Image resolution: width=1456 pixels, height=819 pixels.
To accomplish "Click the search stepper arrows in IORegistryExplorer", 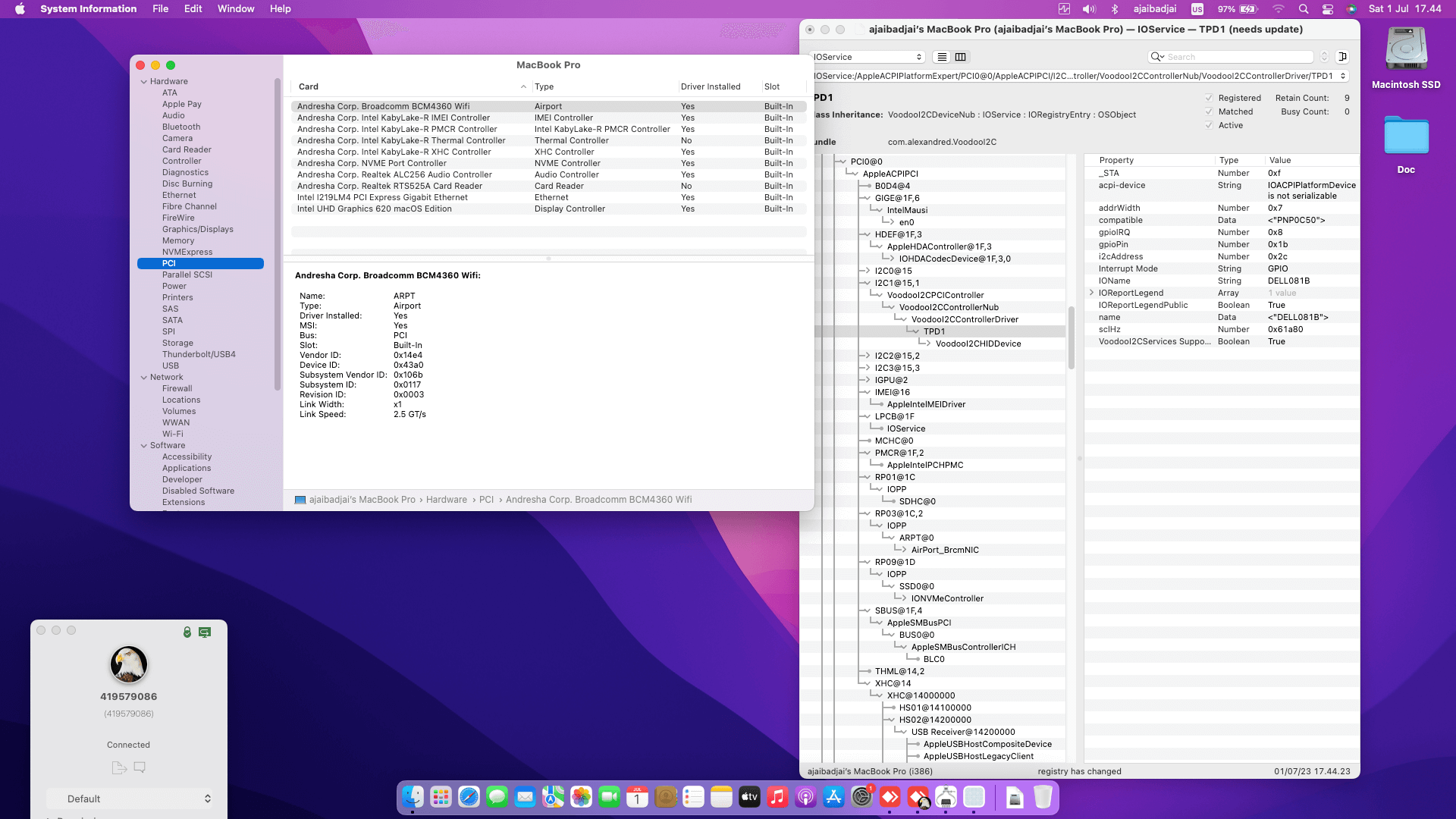I will (1325, 57).
